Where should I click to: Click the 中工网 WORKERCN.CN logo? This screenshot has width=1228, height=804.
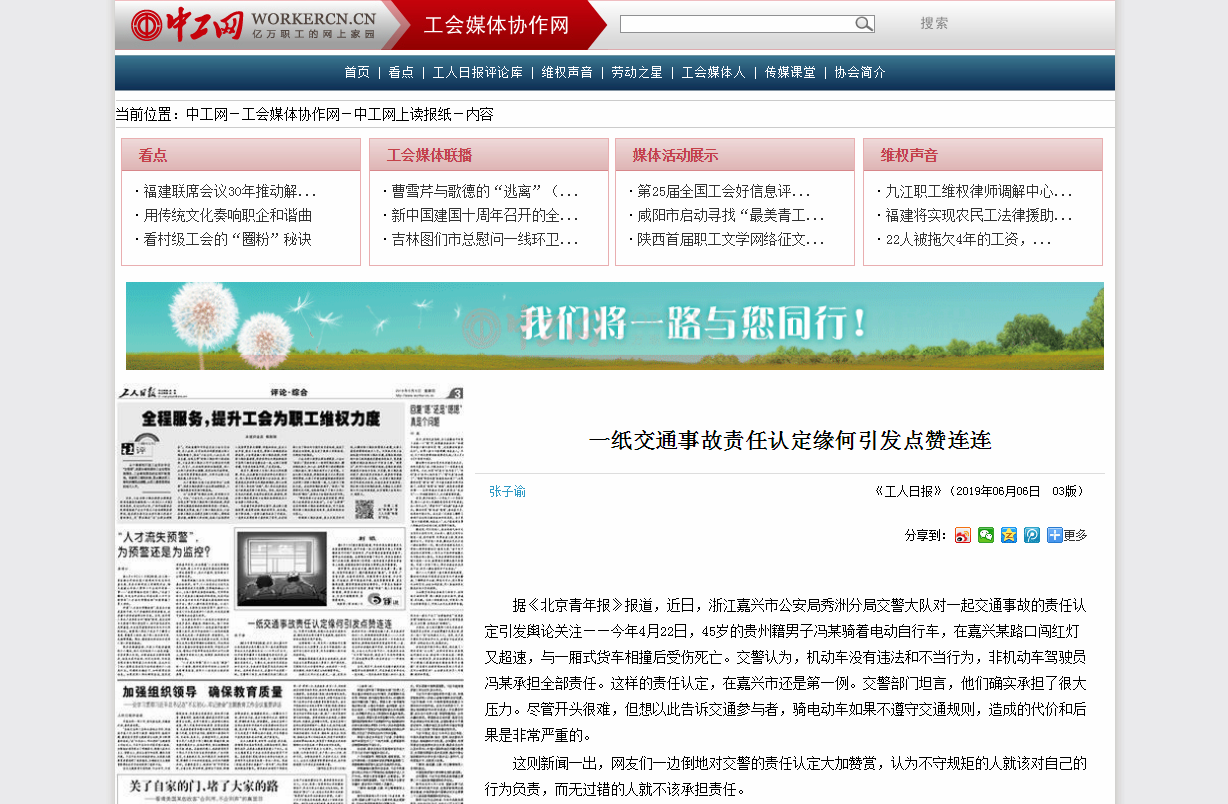[x=254, y=25]
